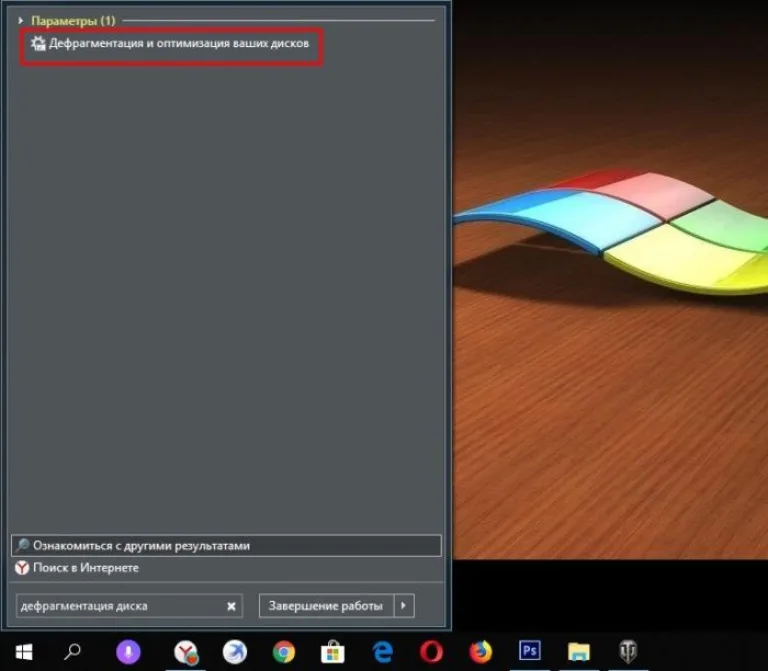This screenshot has height=671, width=768.
Task: Click Yandex icon next to Поиск в Интернете
Action: [x=22, y=568]
